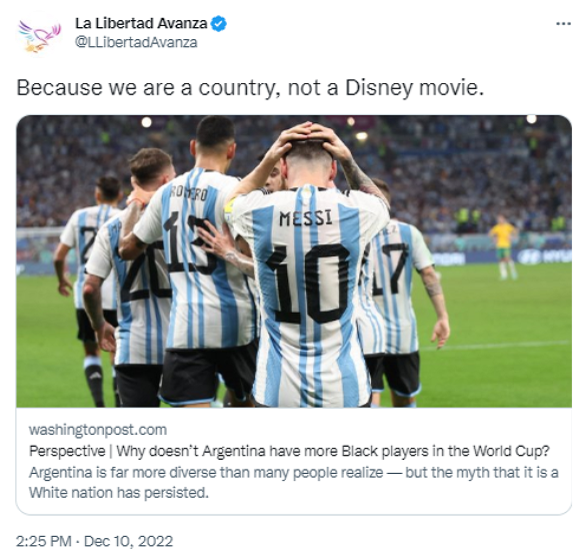Click the washingtonpost.com domain label
This screenshot has width=573, height=556.
pos(98,430)
